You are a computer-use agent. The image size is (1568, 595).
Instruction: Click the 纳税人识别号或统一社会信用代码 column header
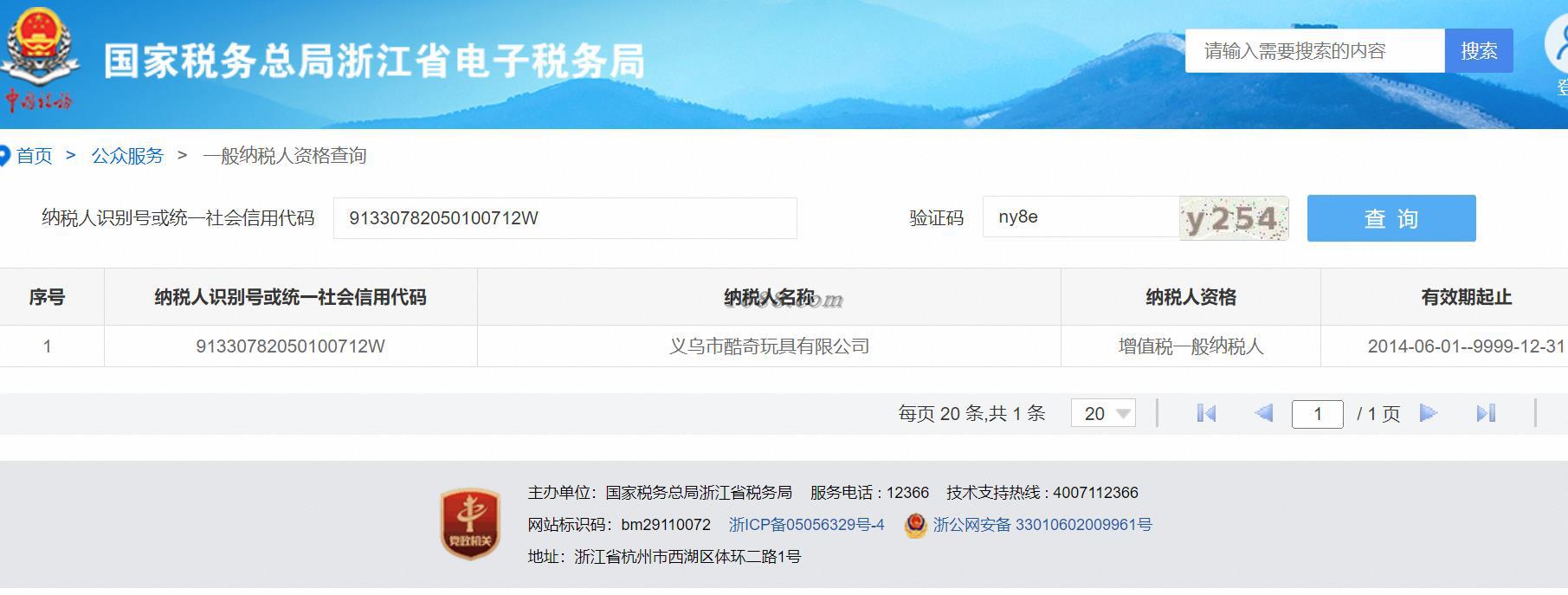coord(290,297)
